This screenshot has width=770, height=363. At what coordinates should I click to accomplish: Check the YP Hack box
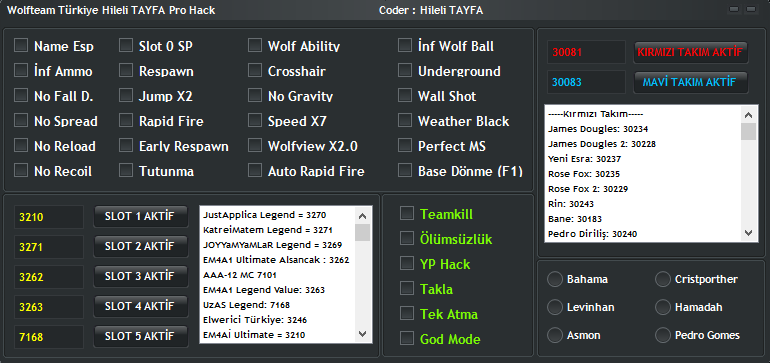pyautogui.click(x=407, y=264)
